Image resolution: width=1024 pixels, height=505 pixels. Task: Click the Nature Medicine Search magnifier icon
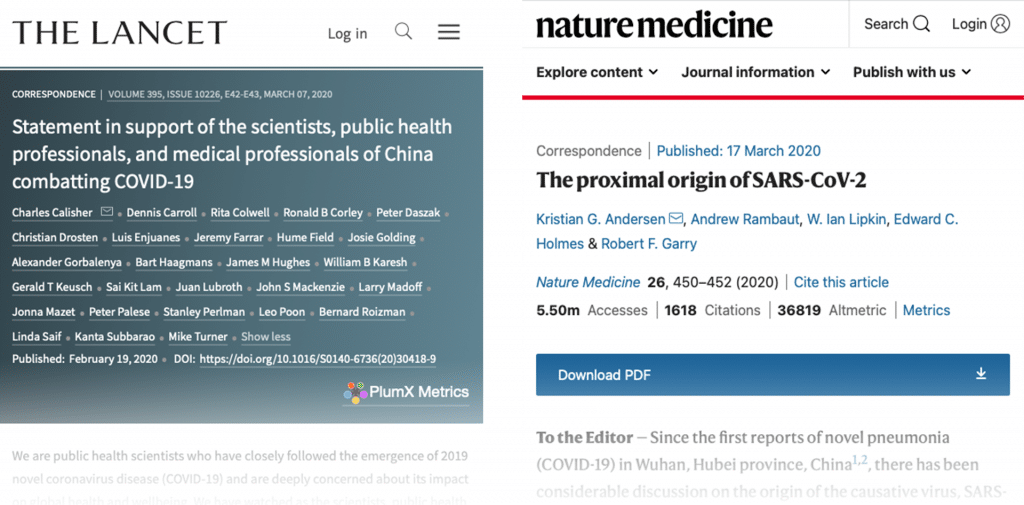(921, 24)
